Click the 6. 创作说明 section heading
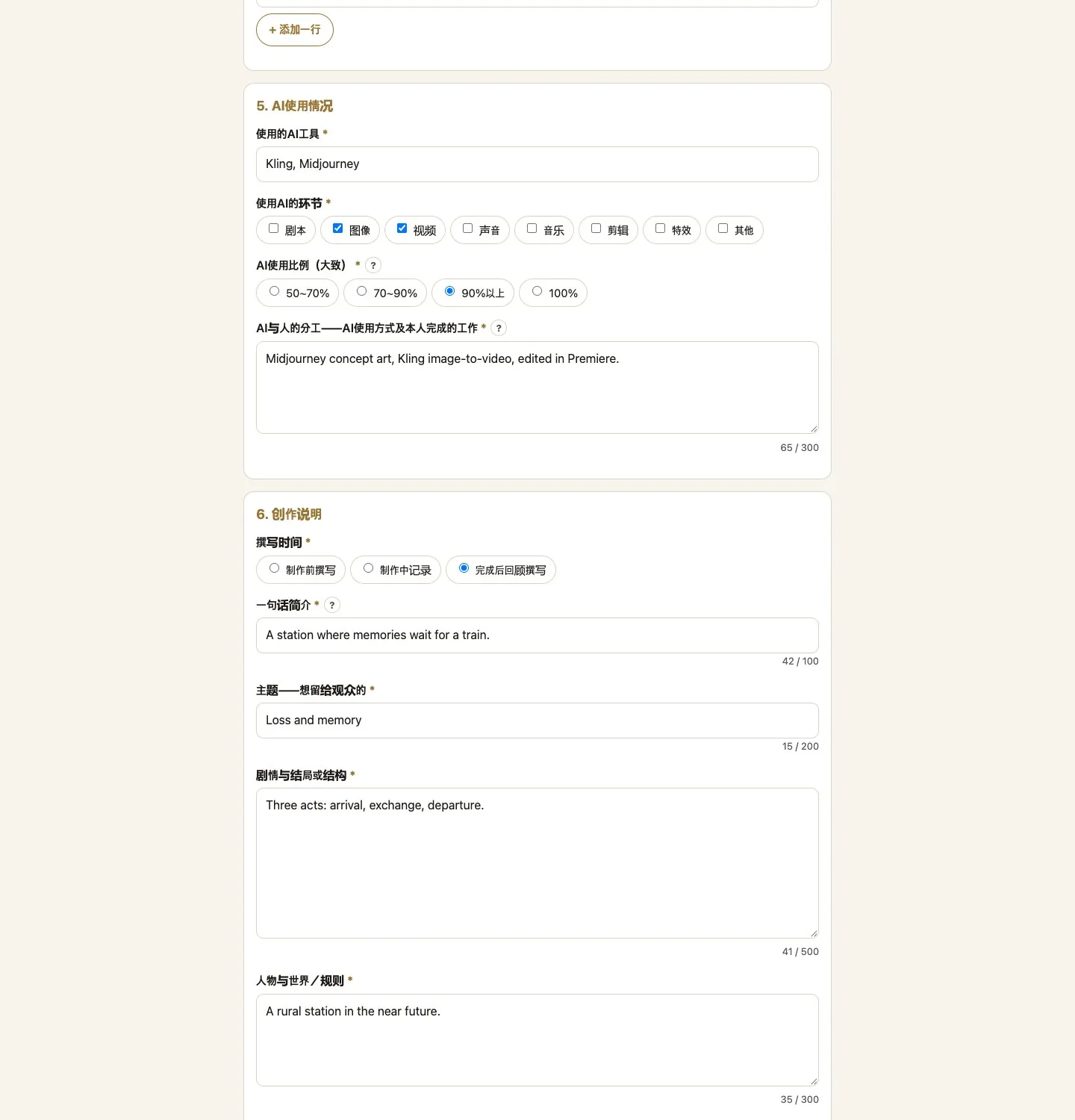Image resolution: width=1075 pixels, height=1120 pixels. (x=289, y=514)
